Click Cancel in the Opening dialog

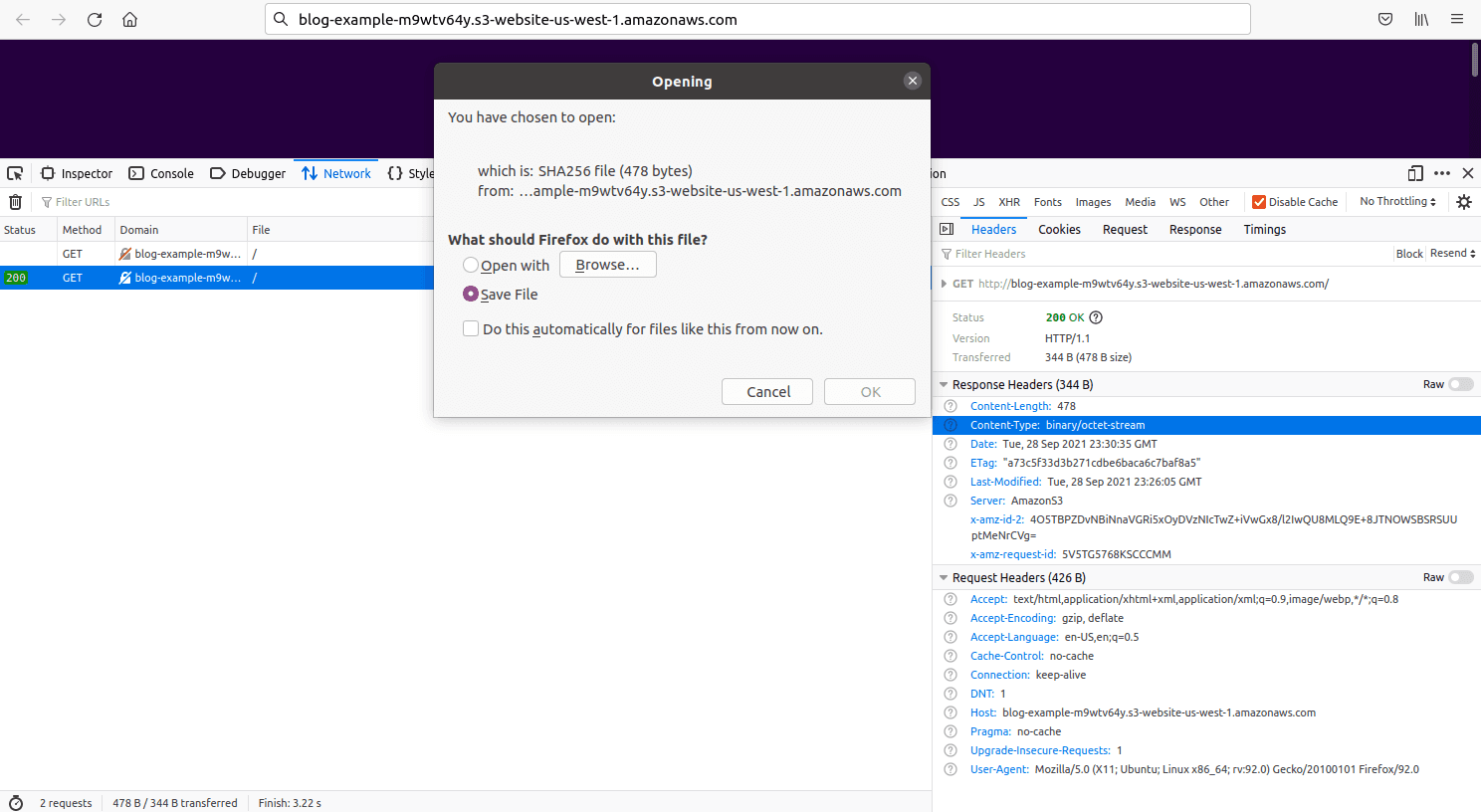coord(767,392)
